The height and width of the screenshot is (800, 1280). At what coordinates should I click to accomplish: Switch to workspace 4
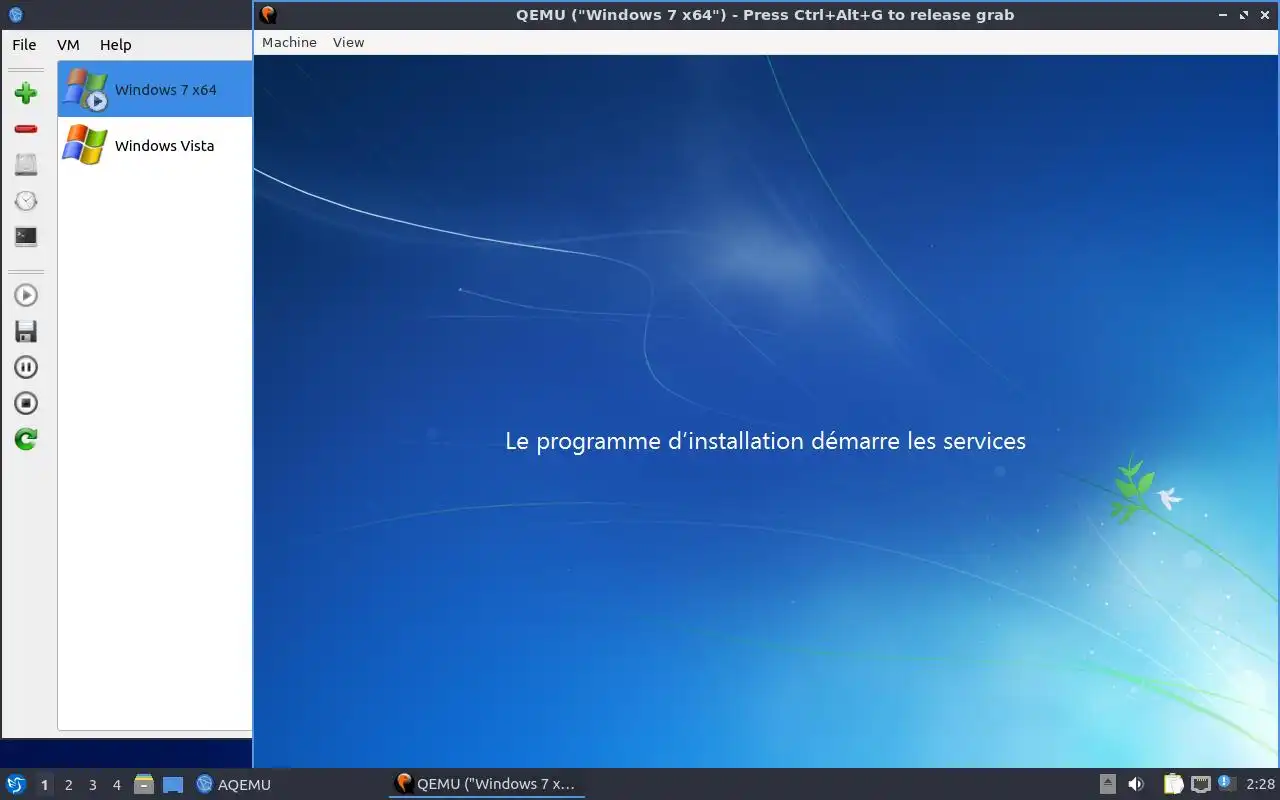coord(116,785)
